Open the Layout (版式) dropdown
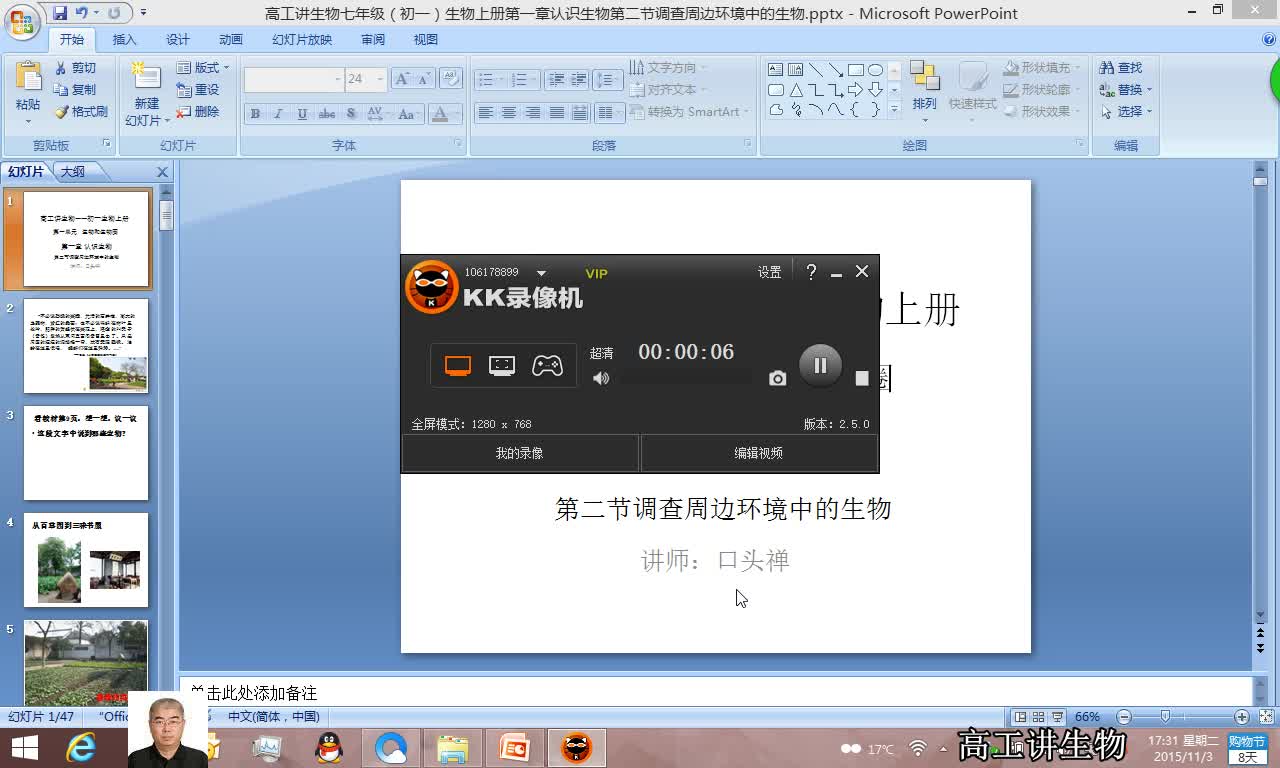Image resolution: width=1280 pixels, height=768 pixels. pyautogui.click(x=203, y=68)
